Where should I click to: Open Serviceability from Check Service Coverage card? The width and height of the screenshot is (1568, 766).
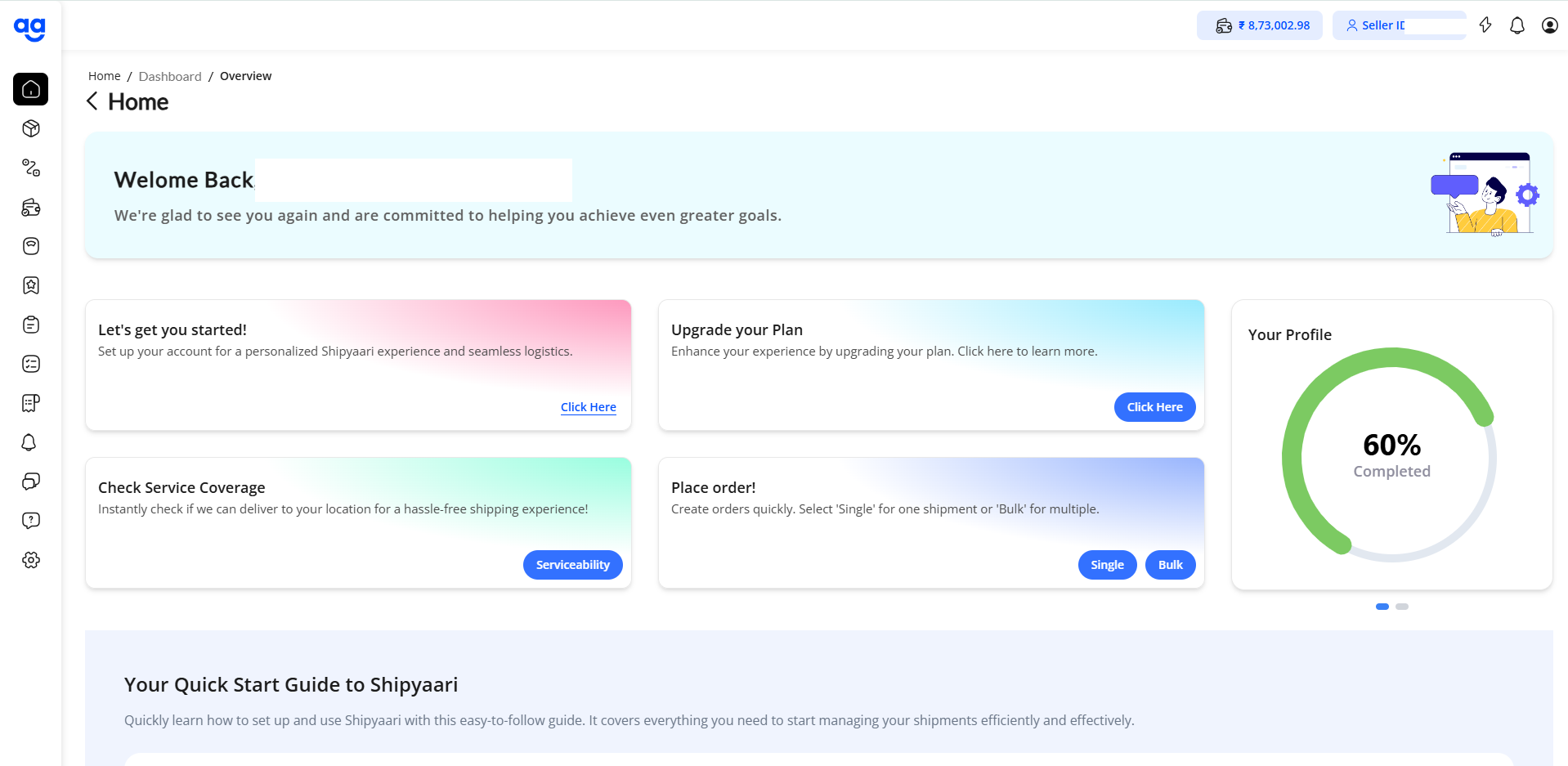(x=573, y=565)
